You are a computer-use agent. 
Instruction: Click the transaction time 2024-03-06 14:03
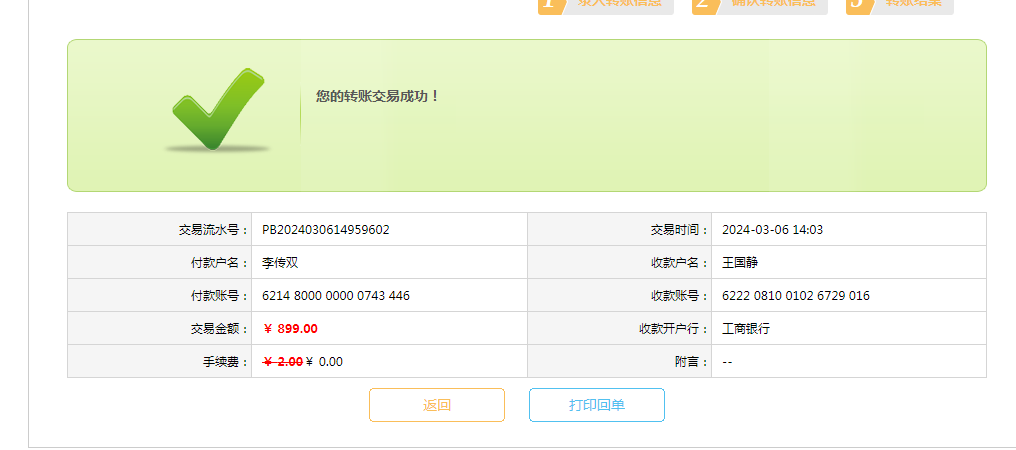pos(772,229)
